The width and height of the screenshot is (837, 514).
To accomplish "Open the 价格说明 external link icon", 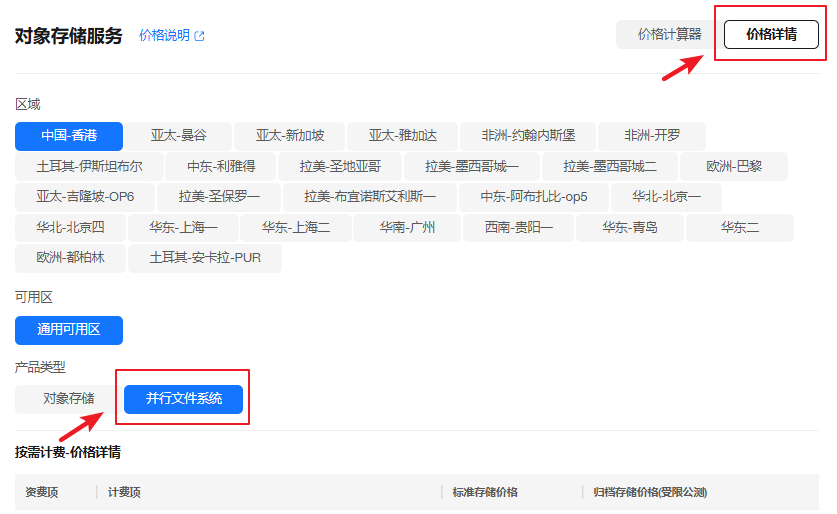I will click(200, 36).
